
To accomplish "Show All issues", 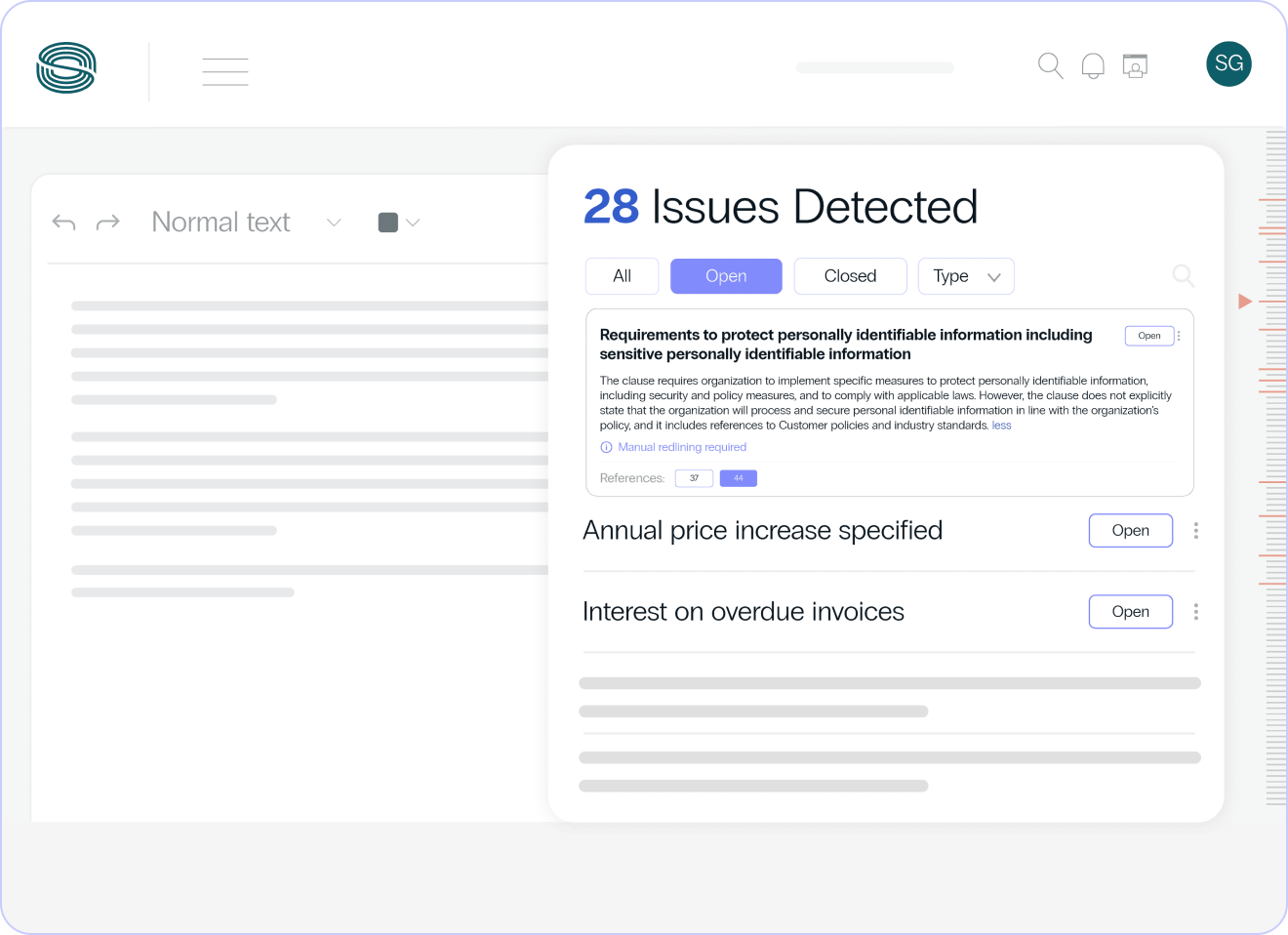I will click(622, 276).
